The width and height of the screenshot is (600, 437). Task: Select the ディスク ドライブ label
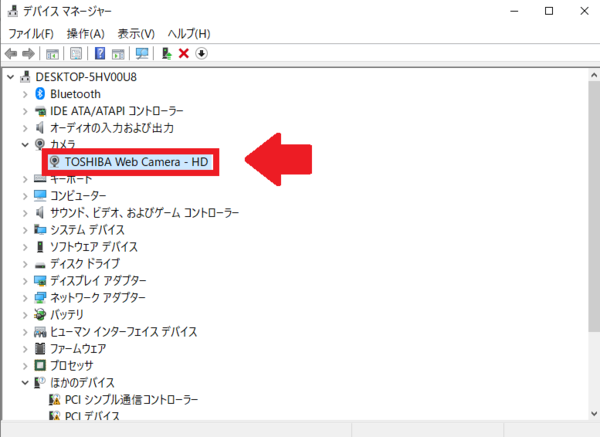coord(85,264)
